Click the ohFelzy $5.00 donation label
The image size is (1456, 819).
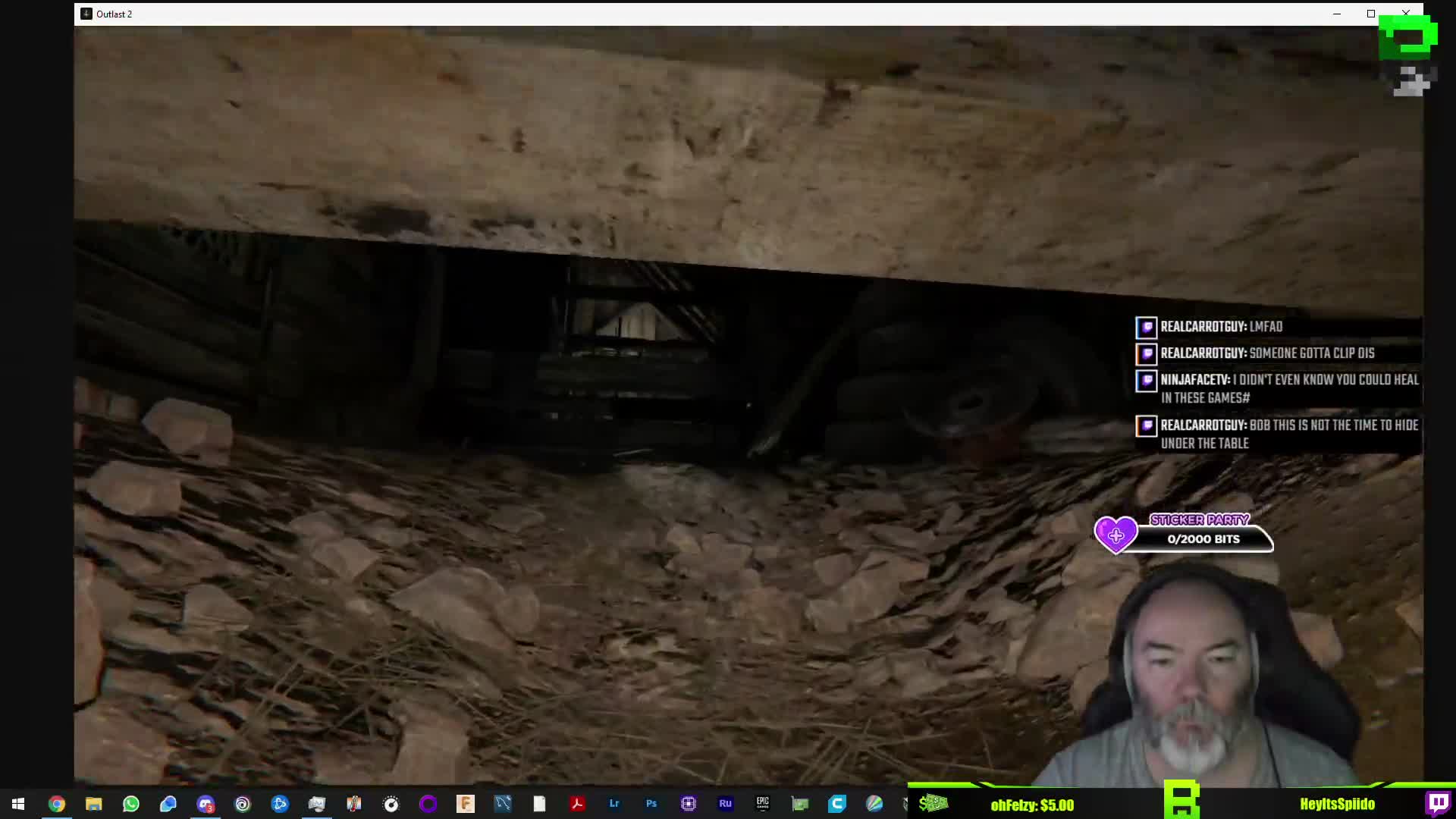[x=1032, y=805]
